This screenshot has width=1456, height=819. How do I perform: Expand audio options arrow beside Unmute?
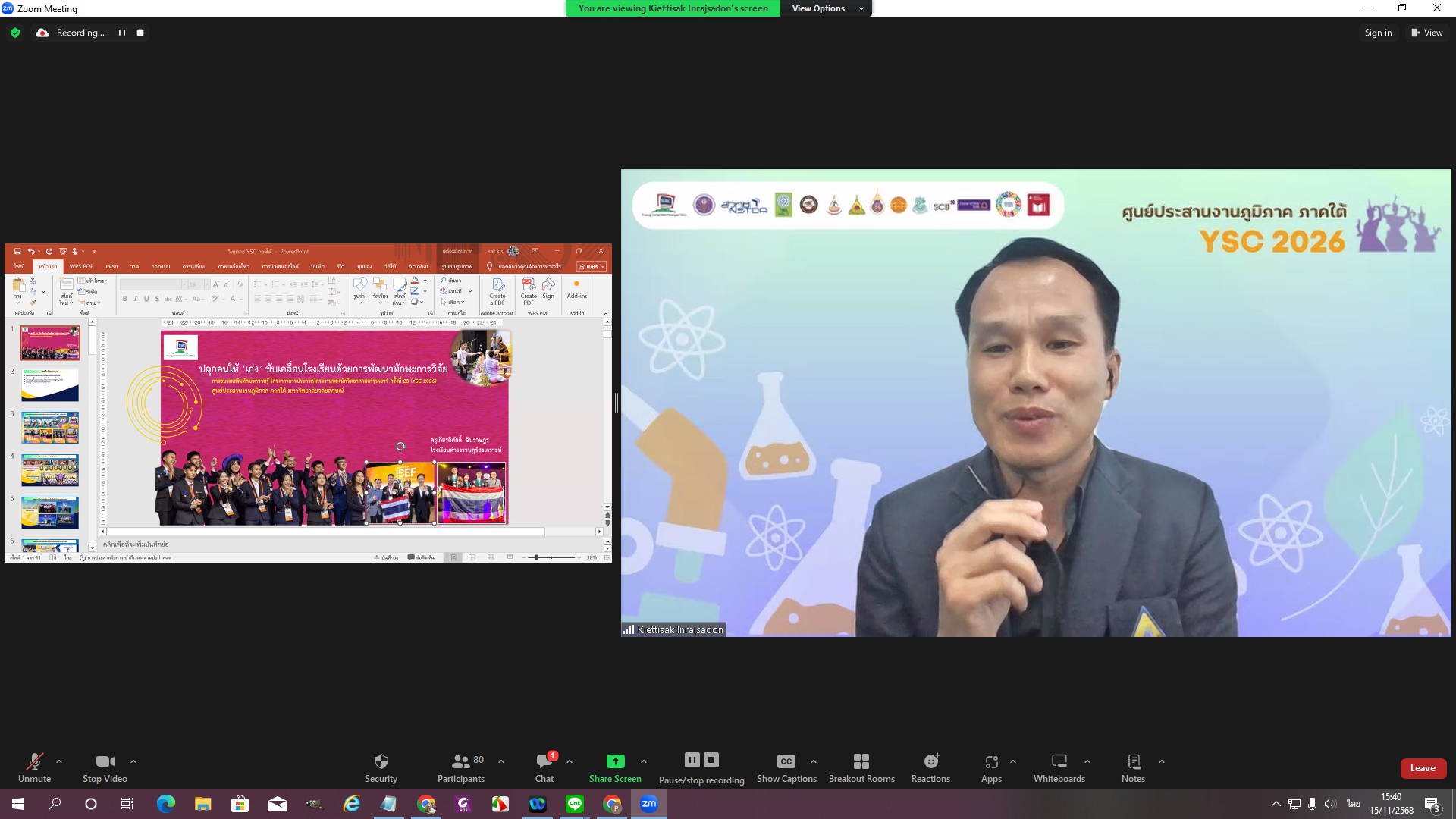click(59, 761)
